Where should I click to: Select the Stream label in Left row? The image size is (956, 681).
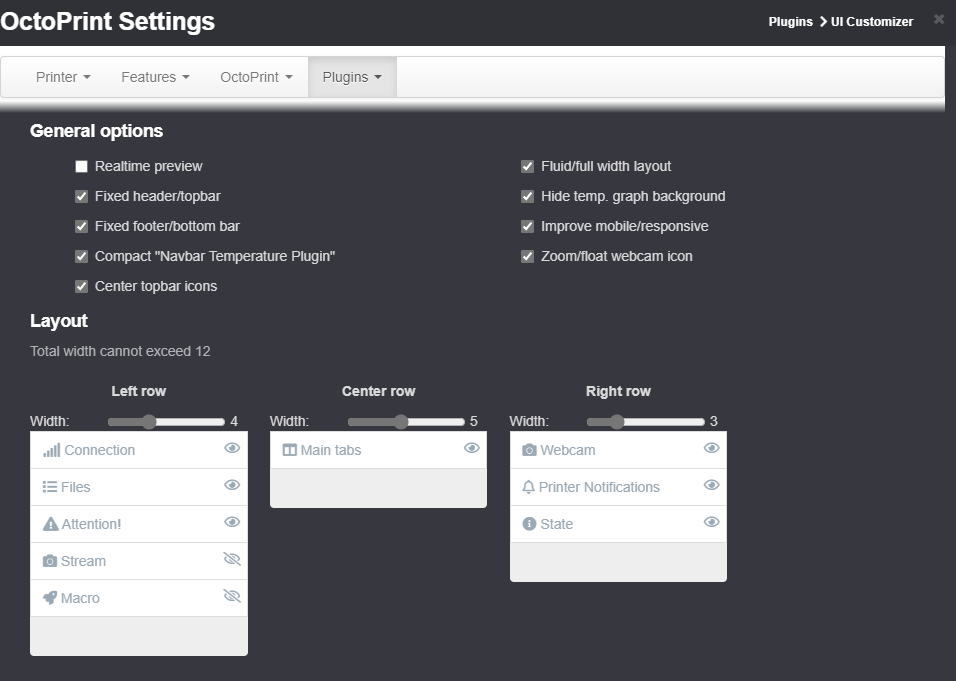84,561
